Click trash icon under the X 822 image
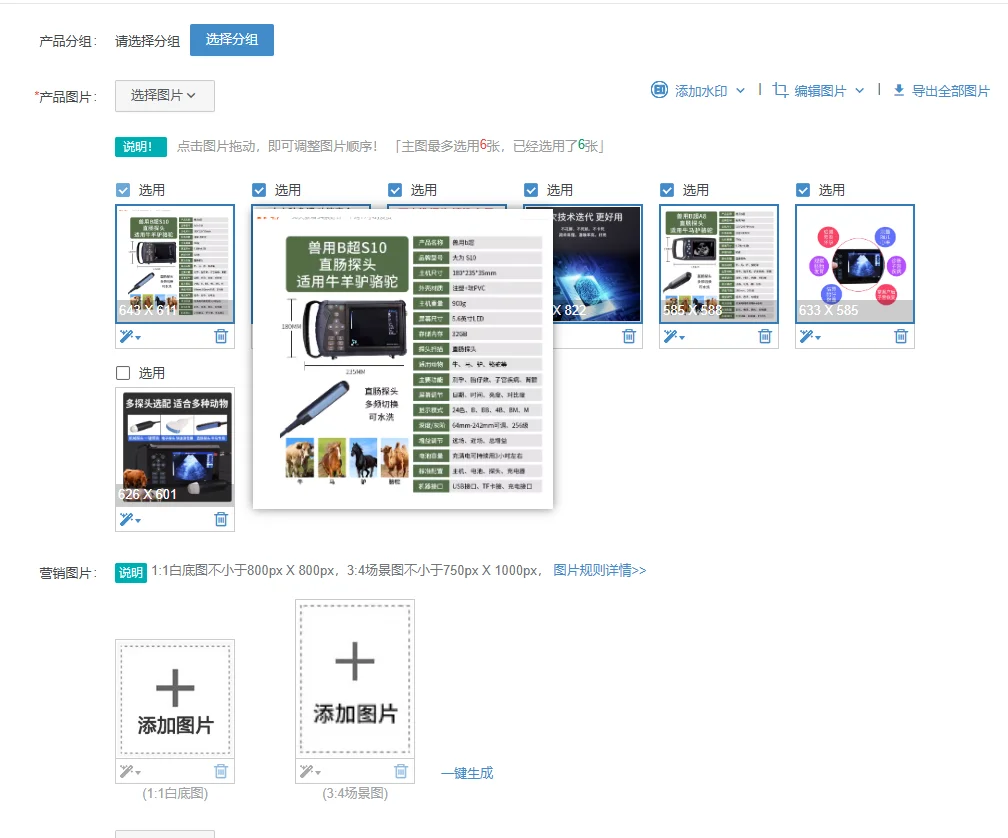Viewport: 1008px width, 838px height. coord(629,336)
